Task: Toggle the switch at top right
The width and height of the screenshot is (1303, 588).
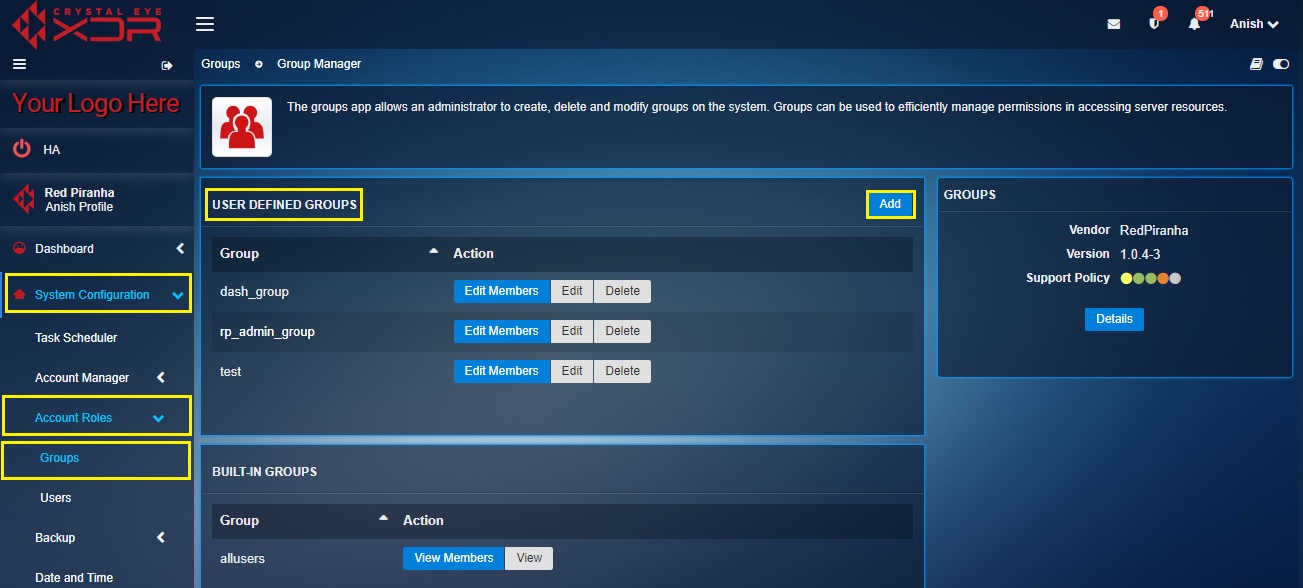Action: (x=1281, y=64)
